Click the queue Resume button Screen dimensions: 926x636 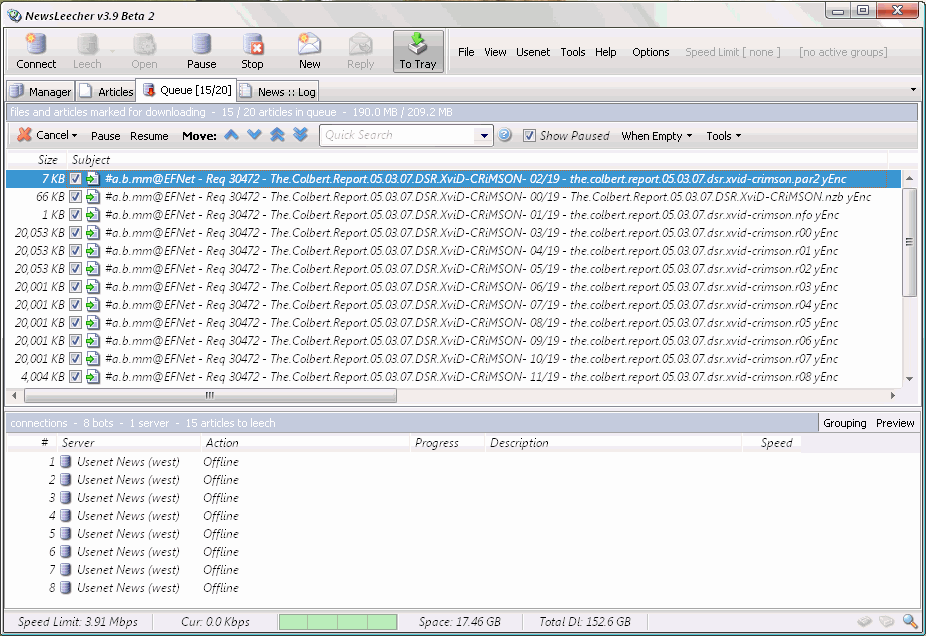(149, 136)
